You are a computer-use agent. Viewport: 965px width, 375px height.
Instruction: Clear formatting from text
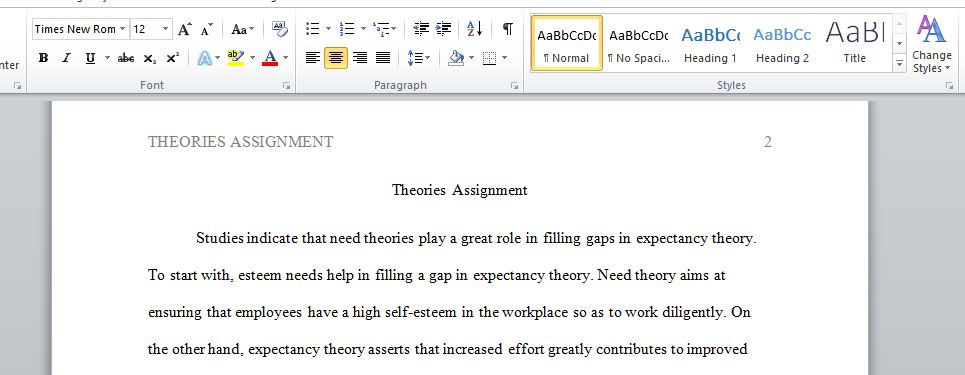(279, 29)
